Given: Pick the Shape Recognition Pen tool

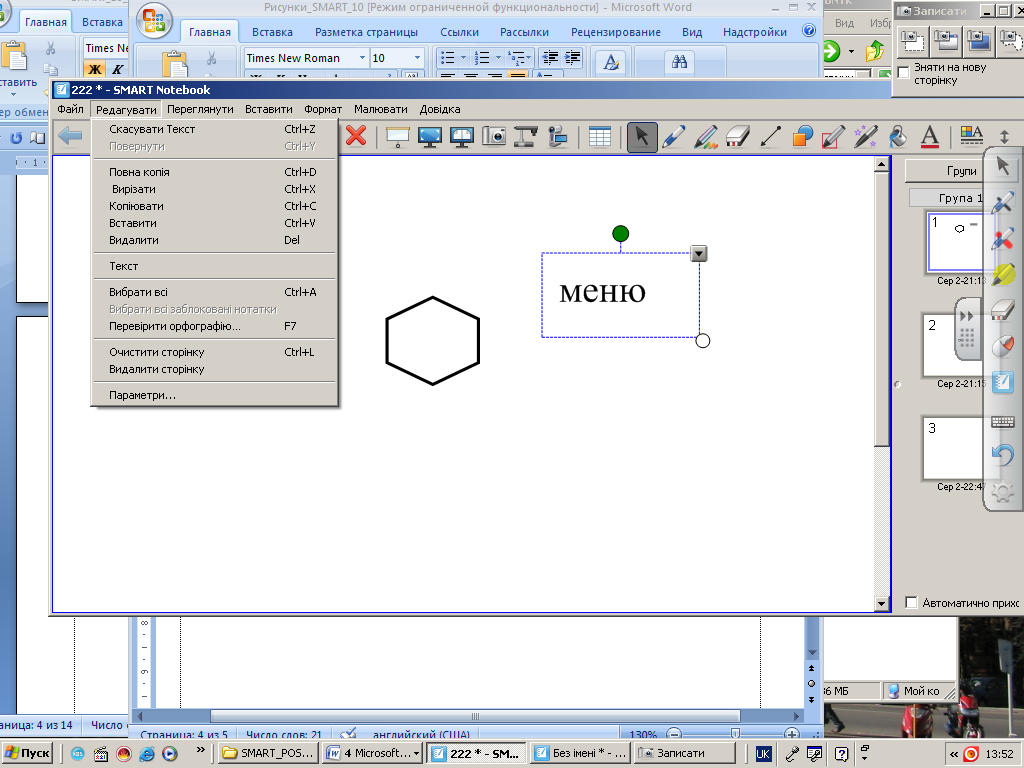Looking at the screenshot, I should point(834,136).
